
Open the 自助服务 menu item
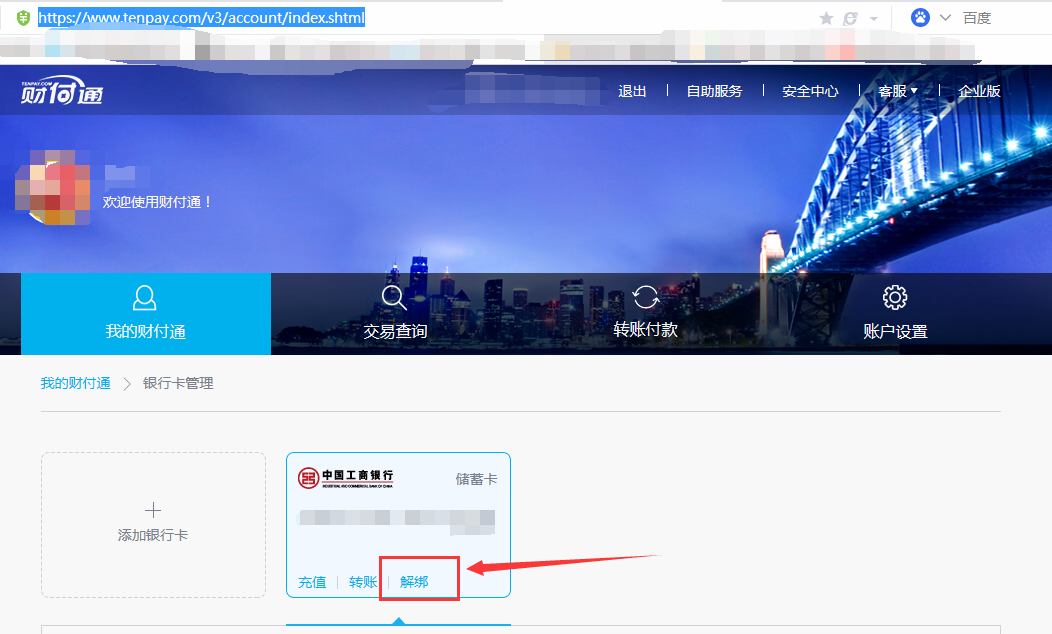point(712,90)
